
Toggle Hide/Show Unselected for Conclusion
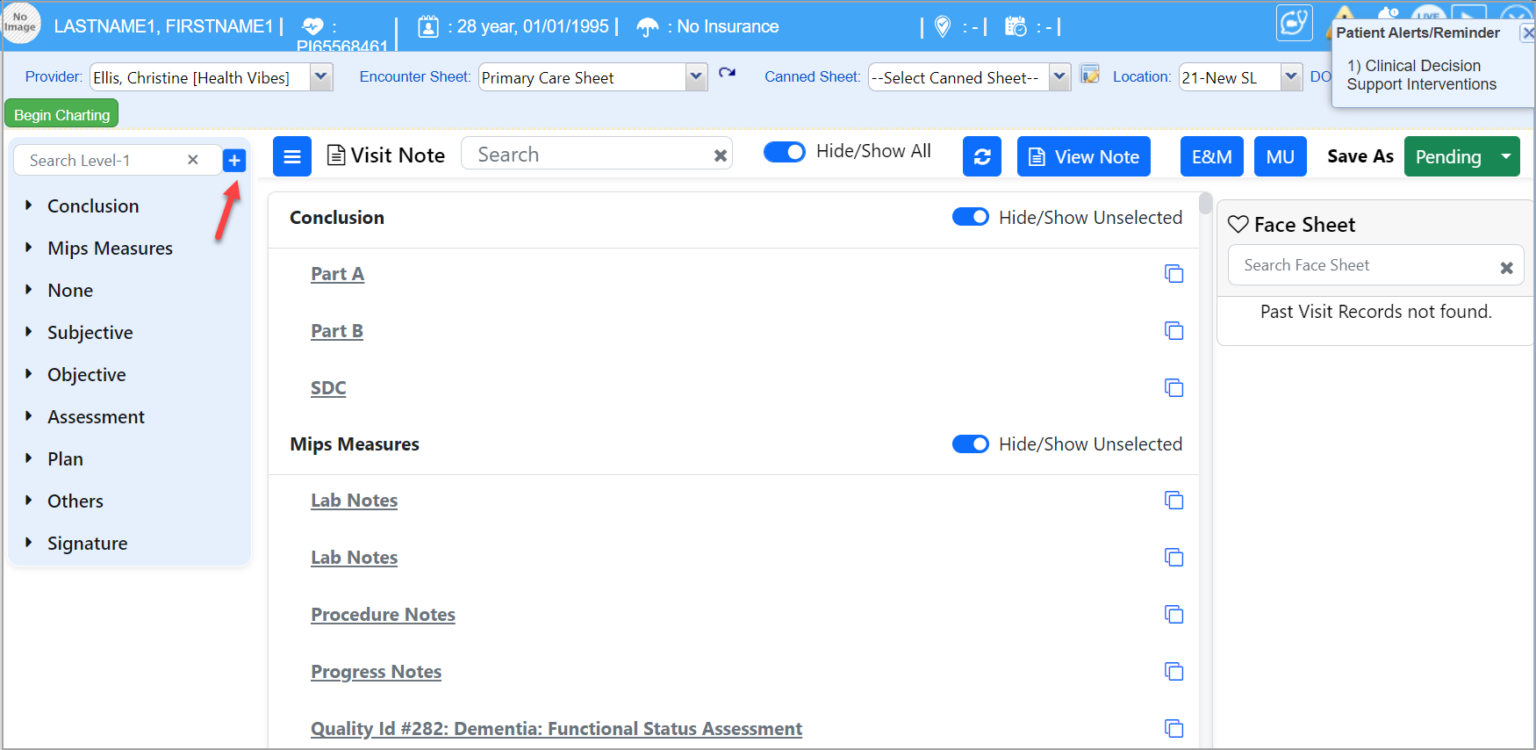(x=970, y=216)
